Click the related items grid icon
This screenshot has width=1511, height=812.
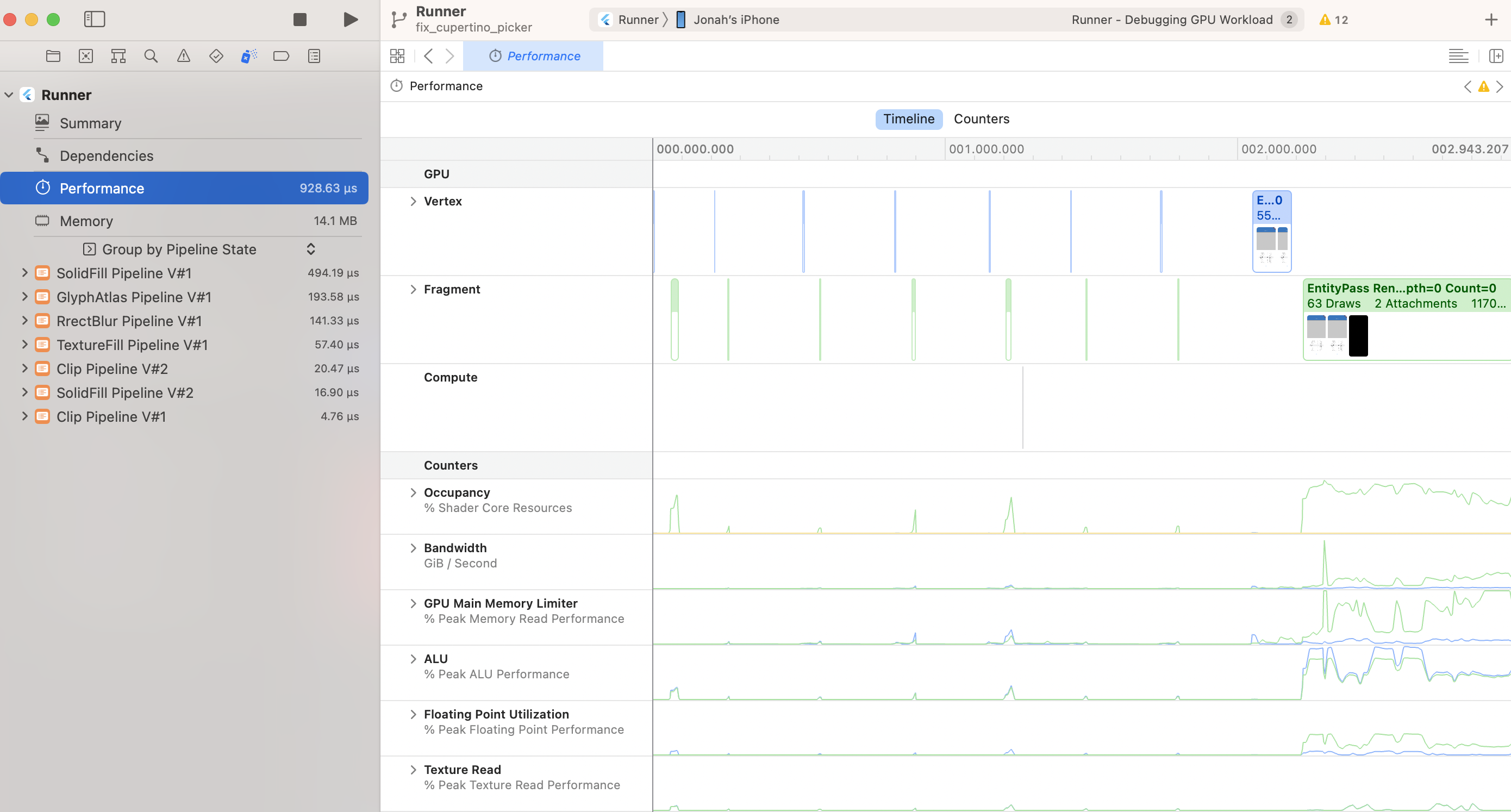[397, 57]
